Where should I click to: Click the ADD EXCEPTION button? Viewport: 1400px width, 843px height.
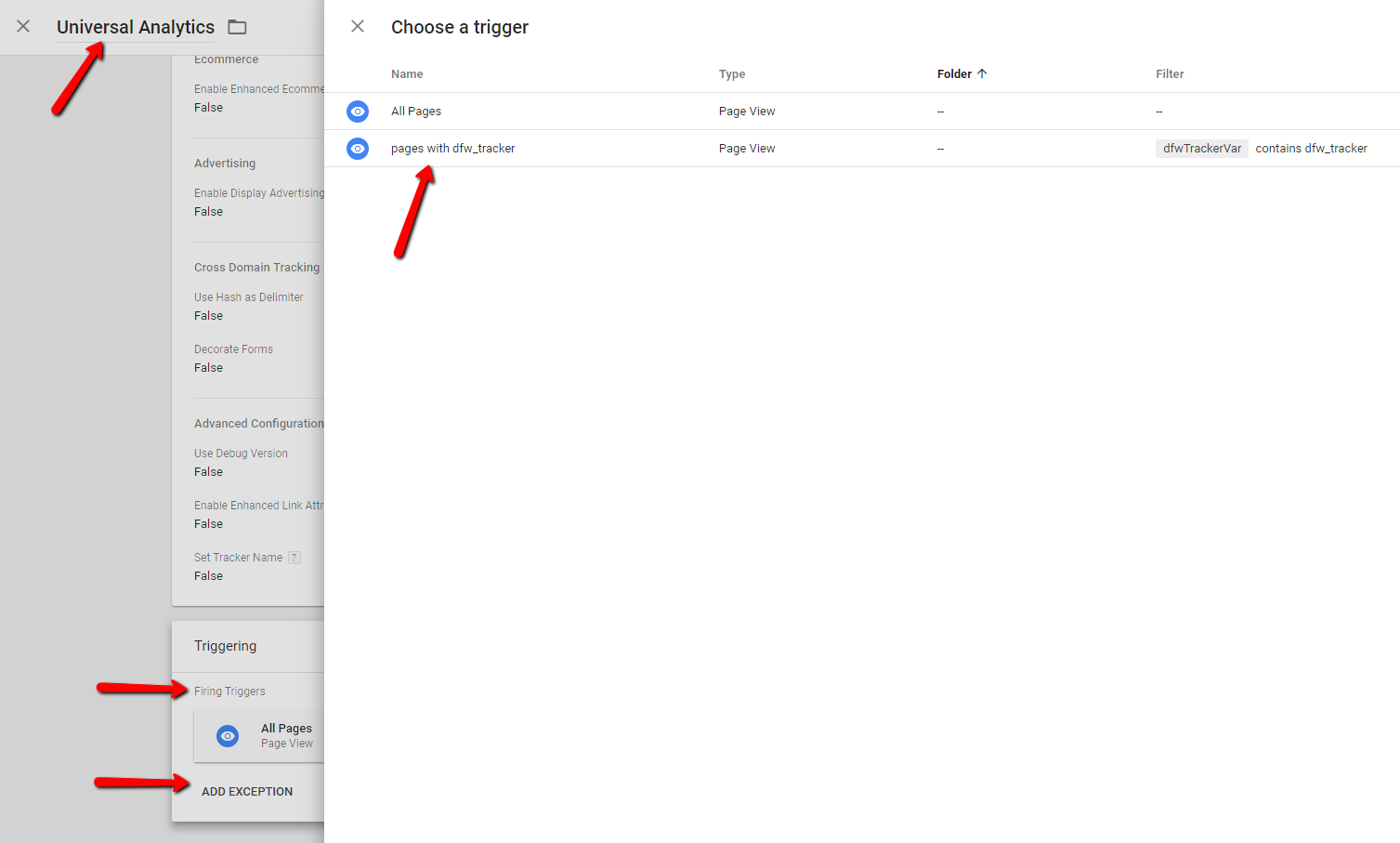click(x=247, y=791)
